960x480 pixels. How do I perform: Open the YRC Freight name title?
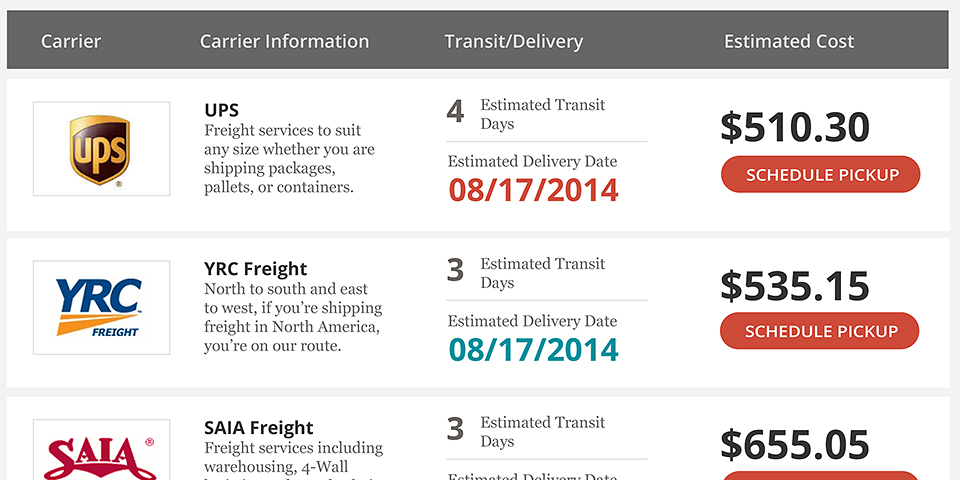click(255, 269)
